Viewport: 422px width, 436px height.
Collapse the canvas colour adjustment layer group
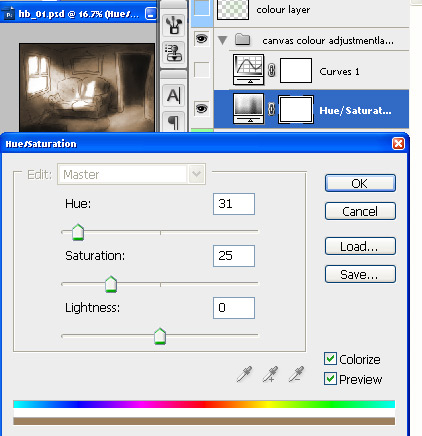pyautogui.click(x=223, y=41)
